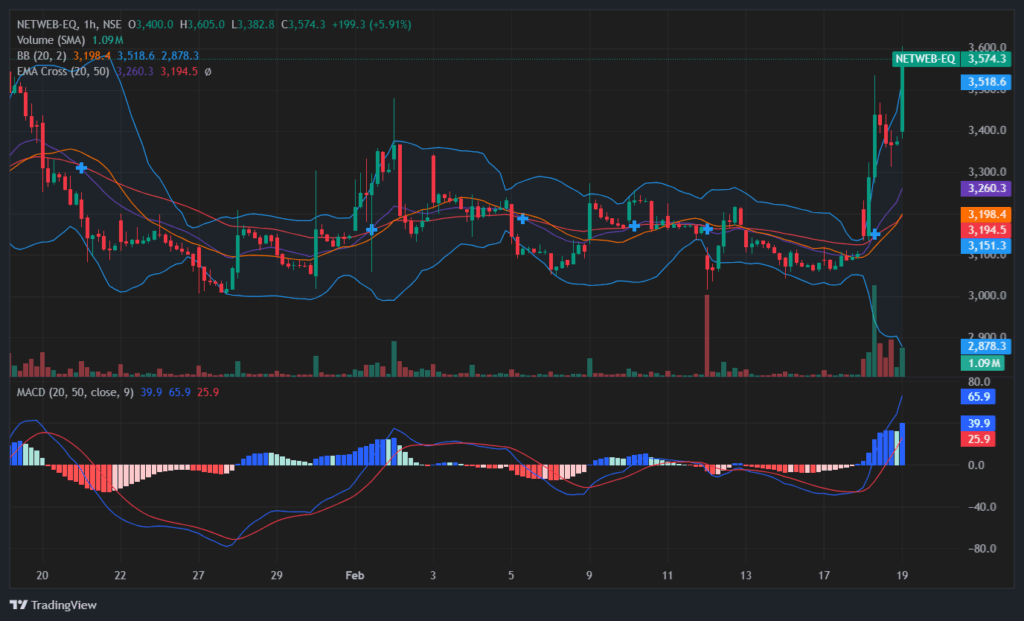1024x621 pixels.
Task: Click the TradingView logo
Action: [53, 605]
